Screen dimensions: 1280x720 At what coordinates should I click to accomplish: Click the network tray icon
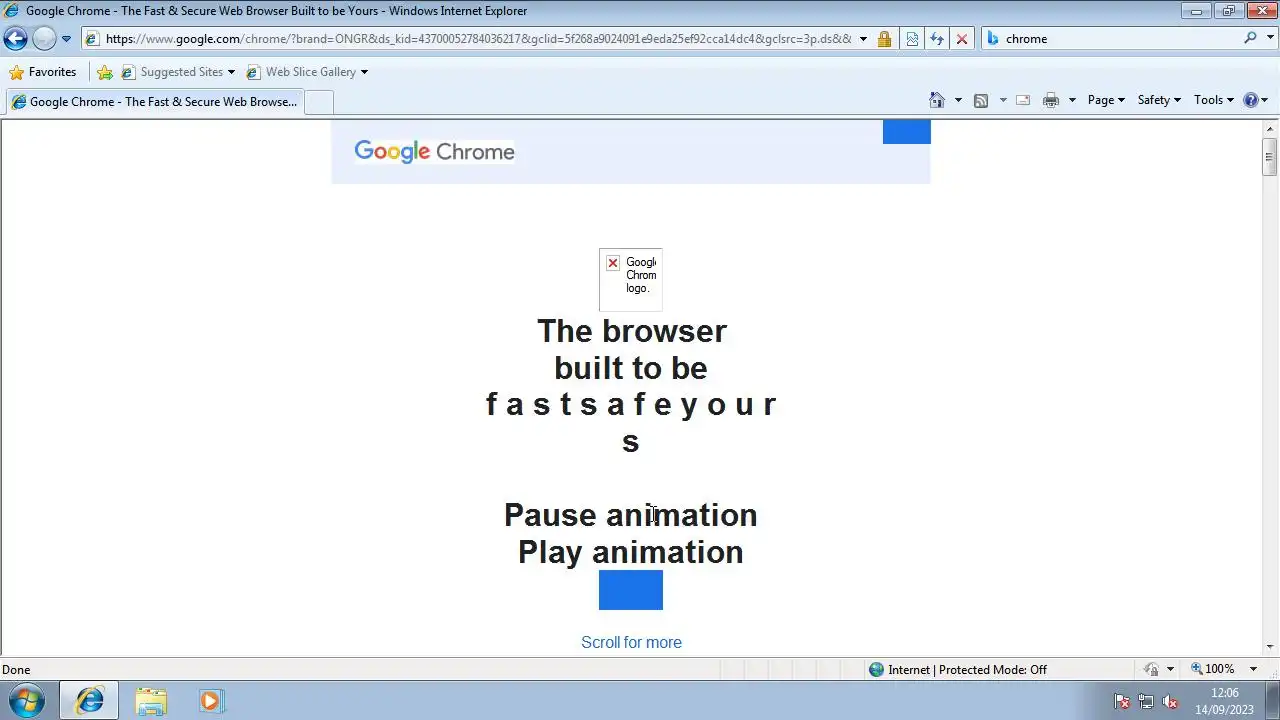tap(1146, 702)
